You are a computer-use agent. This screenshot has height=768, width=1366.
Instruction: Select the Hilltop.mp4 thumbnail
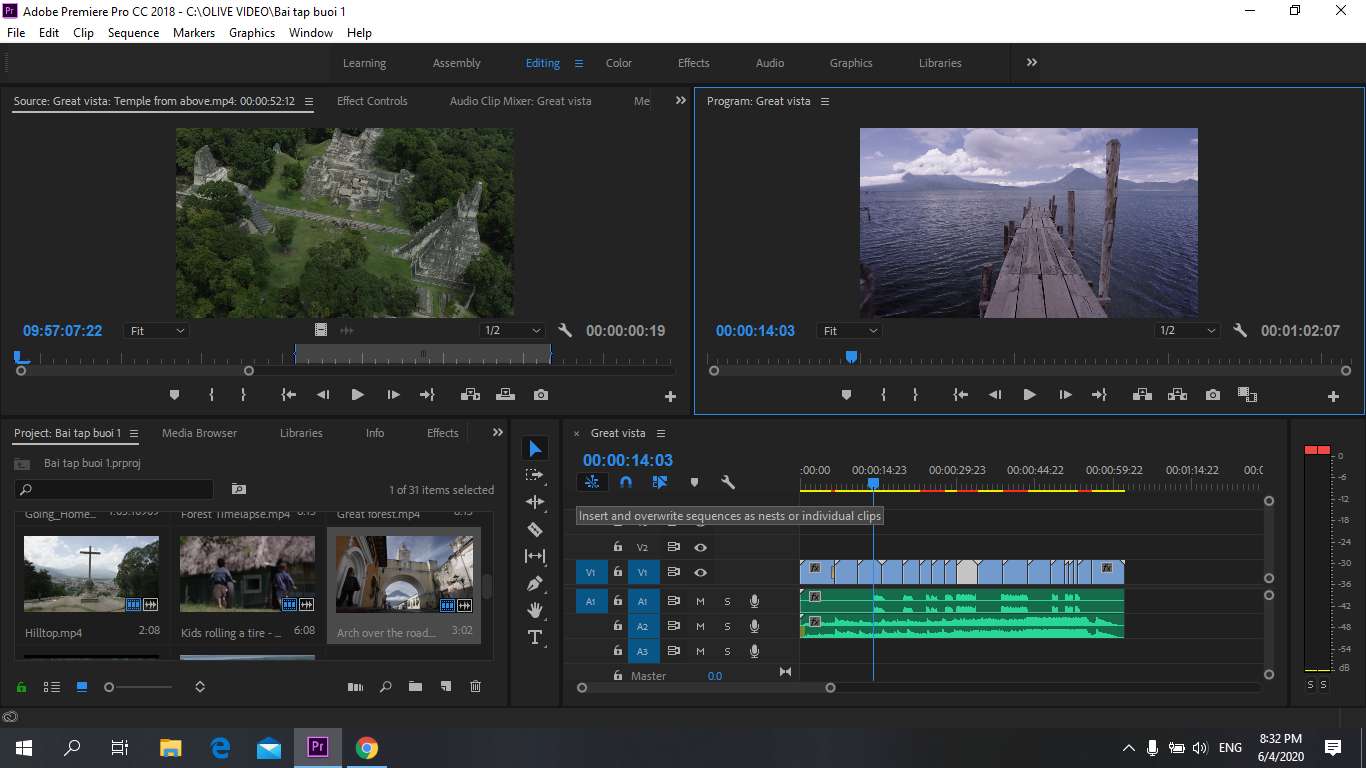(x=91, y=574)
